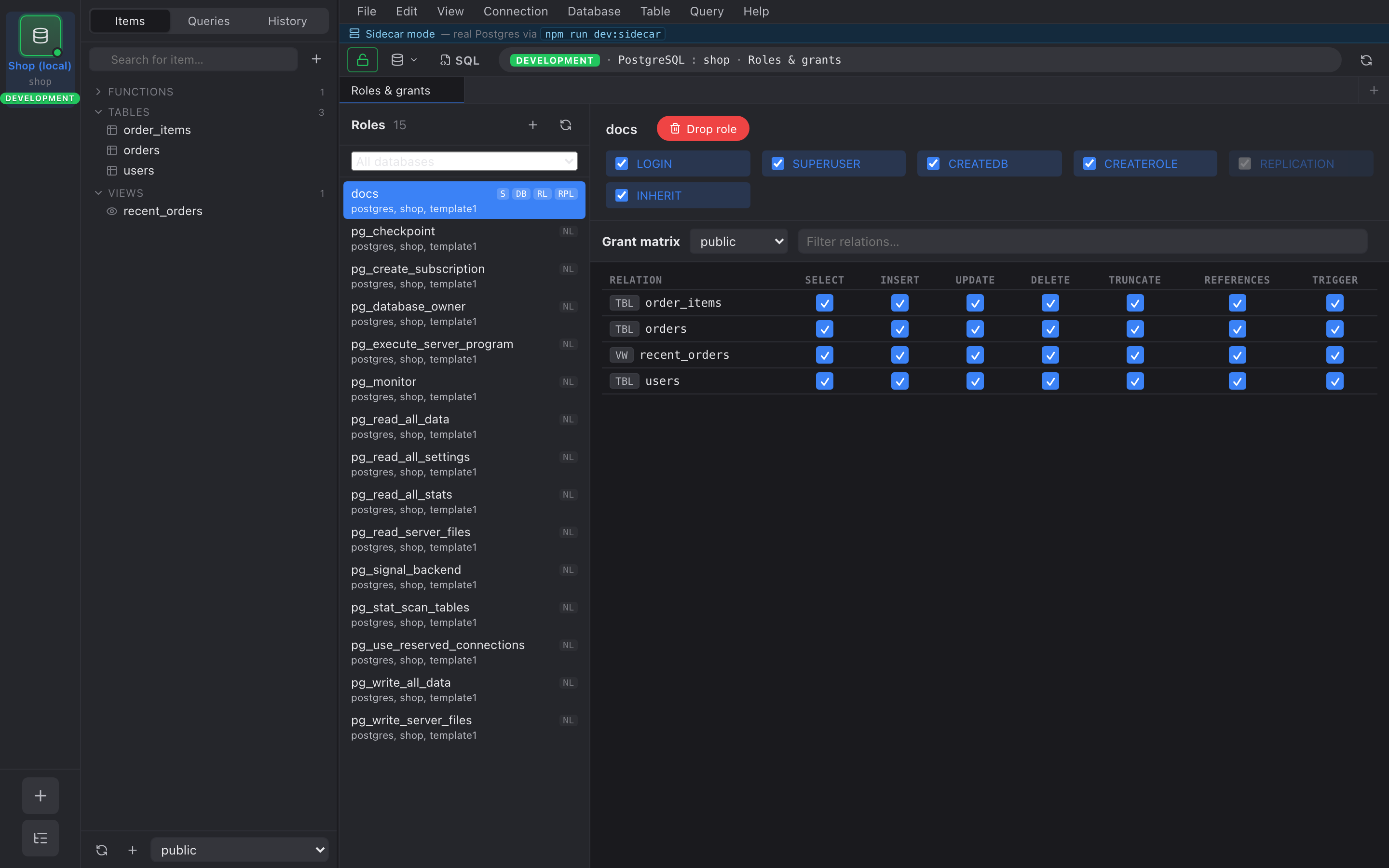Screen dimensions: 1389x868
Task: Open the All databases filter dropdown
Action: click(464, 162)
